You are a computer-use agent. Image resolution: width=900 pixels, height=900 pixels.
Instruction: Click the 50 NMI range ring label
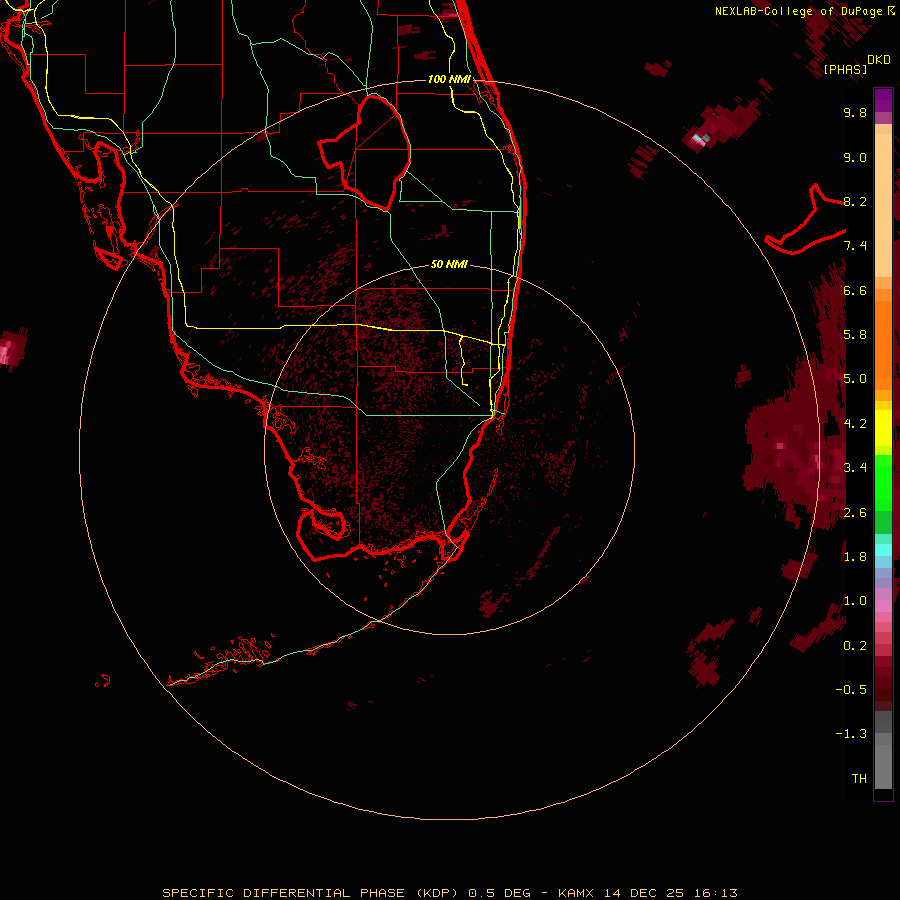point(449,264)
